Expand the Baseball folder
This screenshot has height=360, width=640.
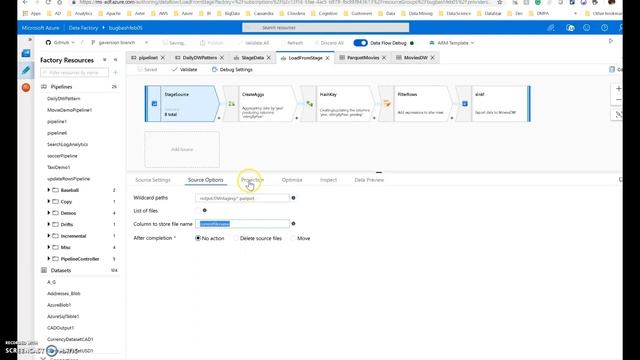pos(49,190)
